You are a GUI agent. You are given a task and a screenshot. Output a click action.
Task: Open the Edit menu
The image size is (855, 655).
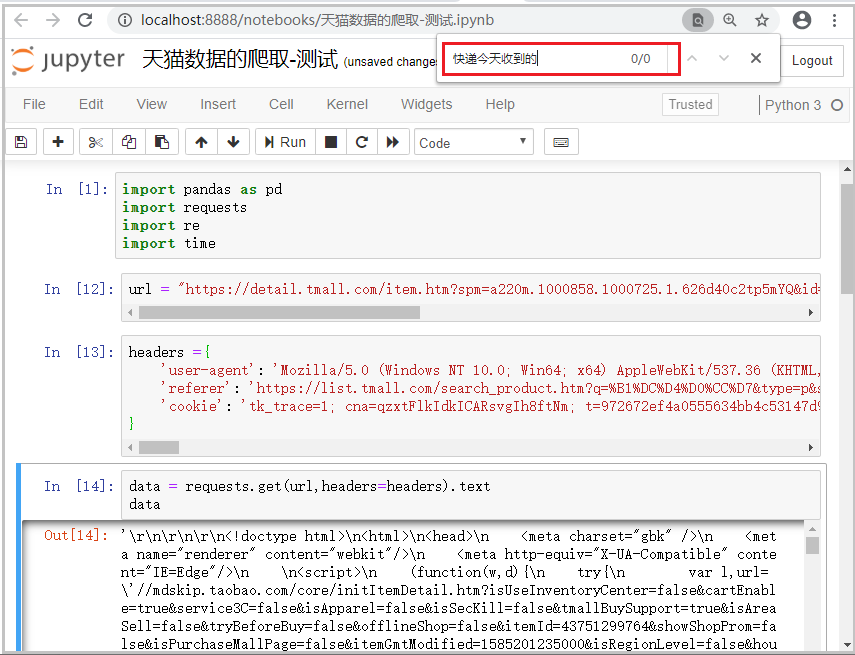(x=91, y=104)
